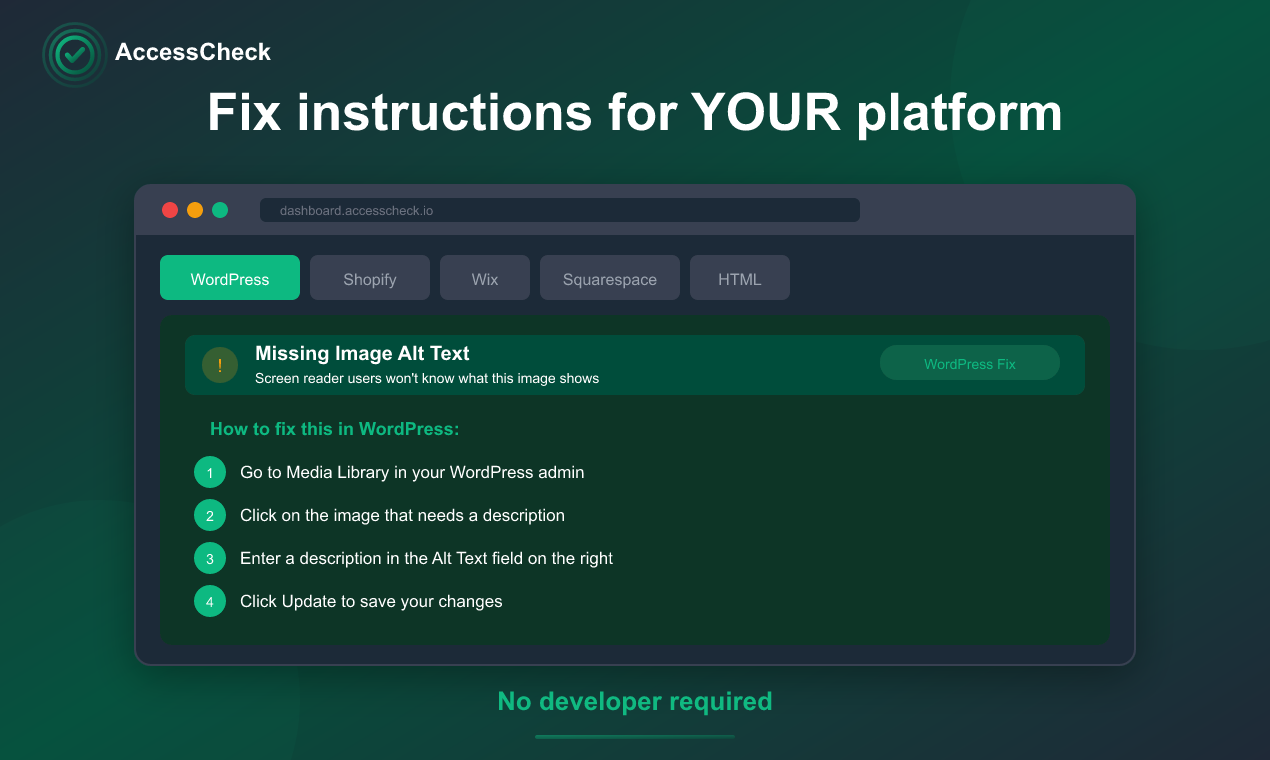Click the step 2 circle marker
This screenshot has width=1270, height=760.
[x=210, y=515]
